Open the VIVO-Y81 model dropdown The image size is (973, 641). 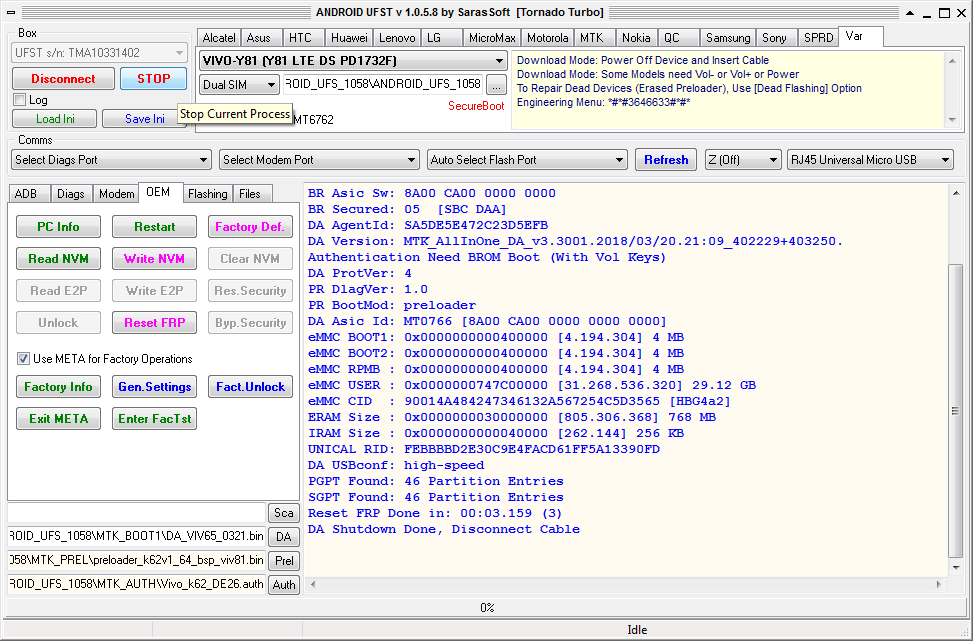tap(352, 61)
